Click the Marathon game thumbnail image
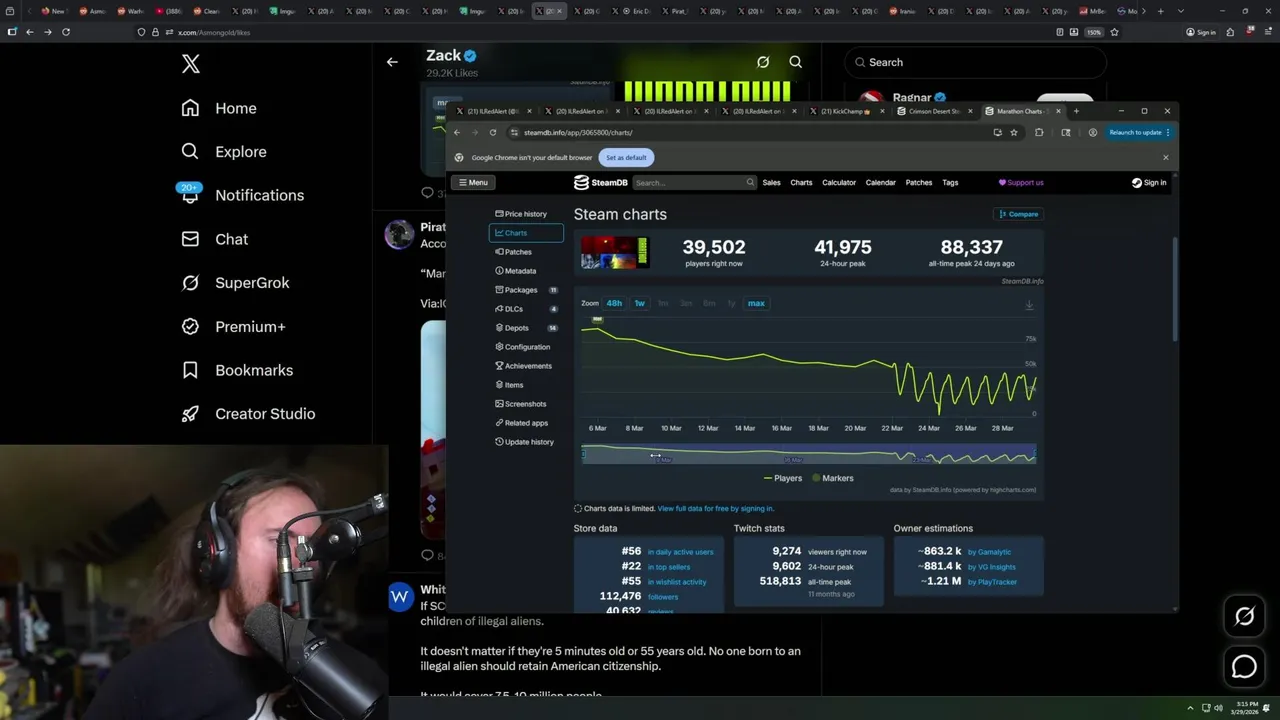The image size is (1280, 720). 615,253
